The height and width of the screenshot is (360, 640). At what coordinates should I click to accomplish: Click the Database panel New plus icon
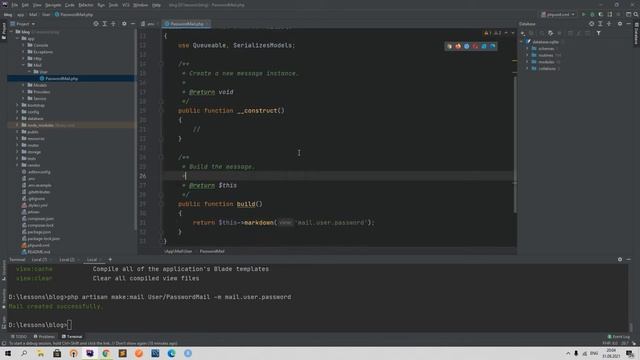[522, 33]
